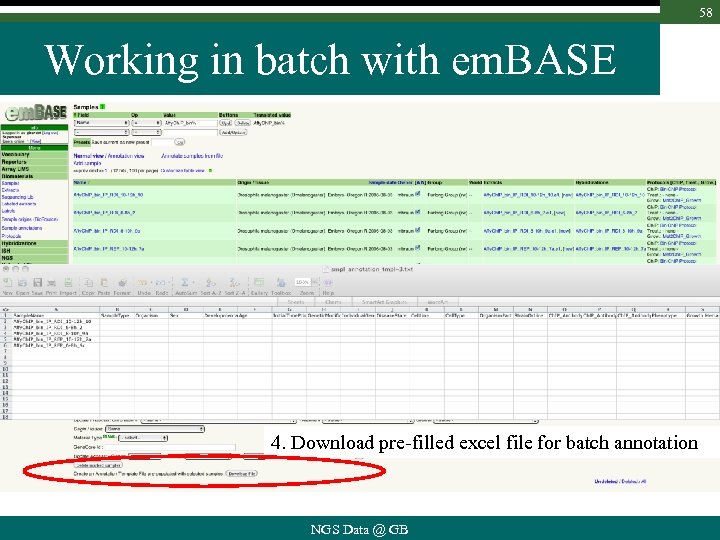Click the Redo icon in Excel toolbar

[162, 282]
